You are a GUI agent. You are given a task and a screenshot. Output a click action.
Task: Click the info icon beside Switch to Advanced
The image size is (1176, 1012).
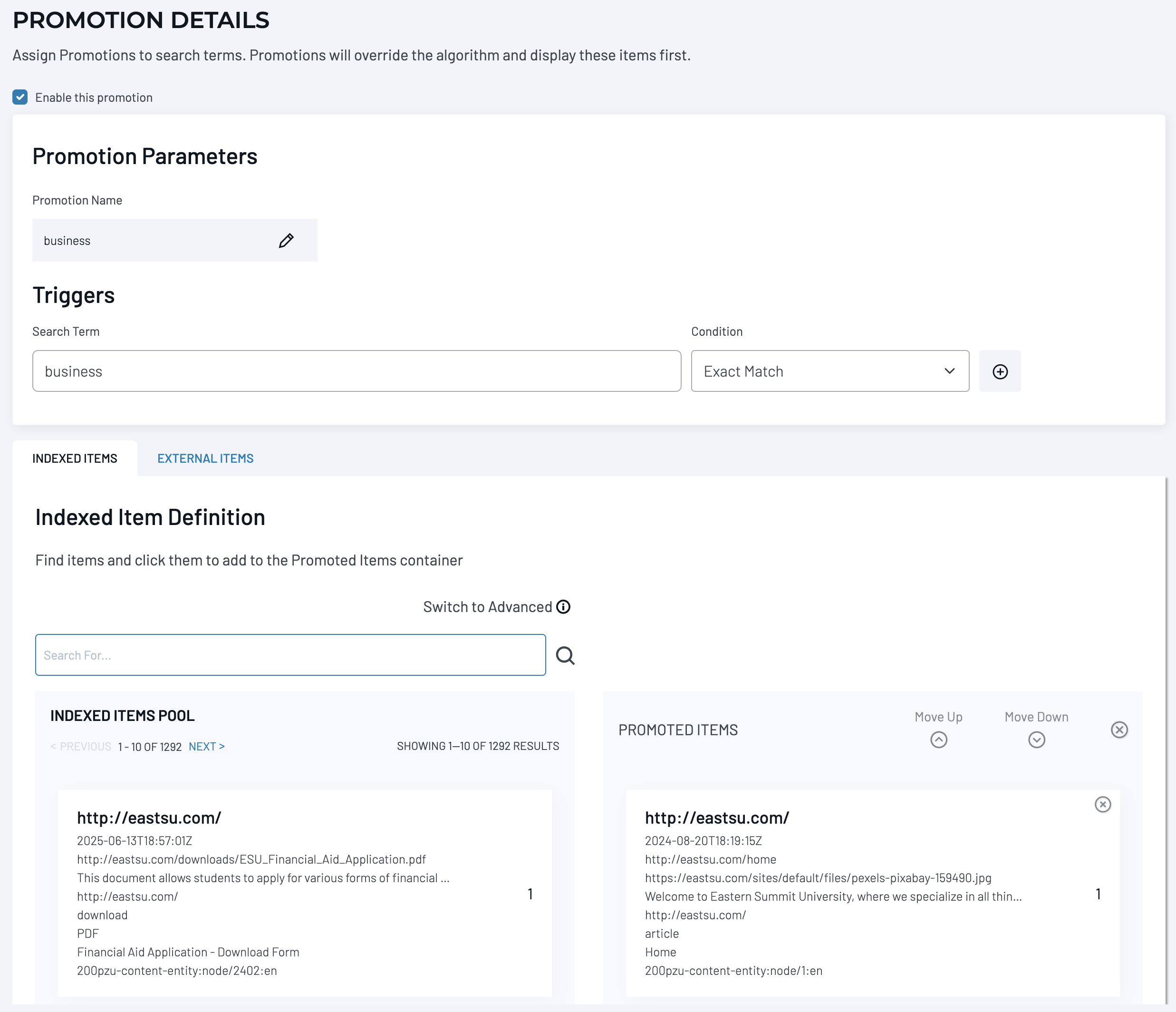[563, 606]
